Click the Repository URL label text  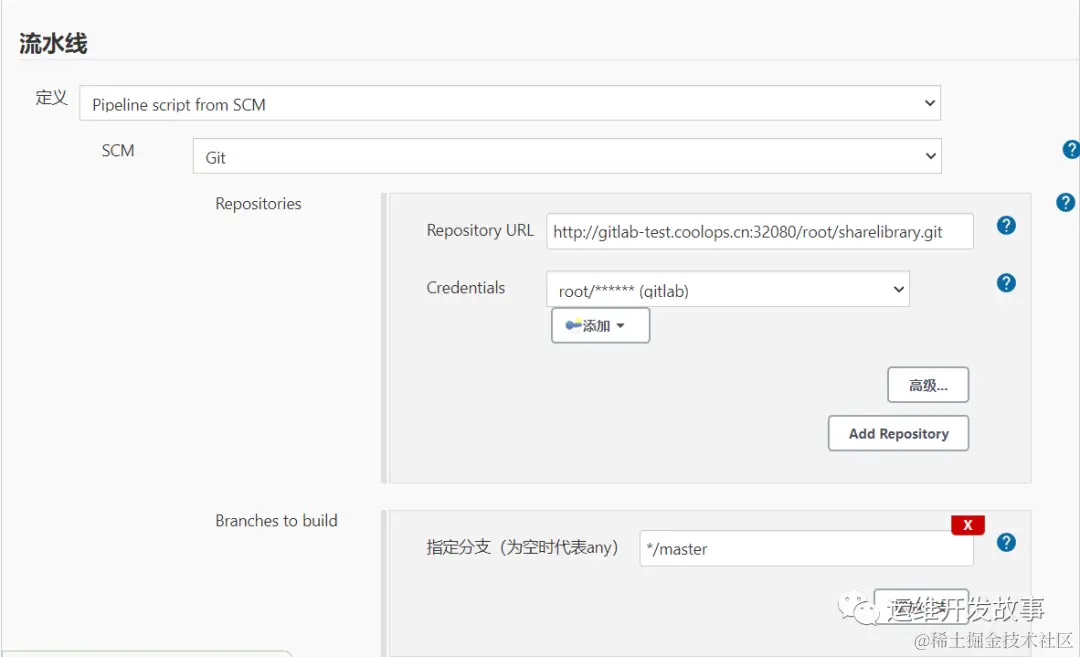click(480, 230)
